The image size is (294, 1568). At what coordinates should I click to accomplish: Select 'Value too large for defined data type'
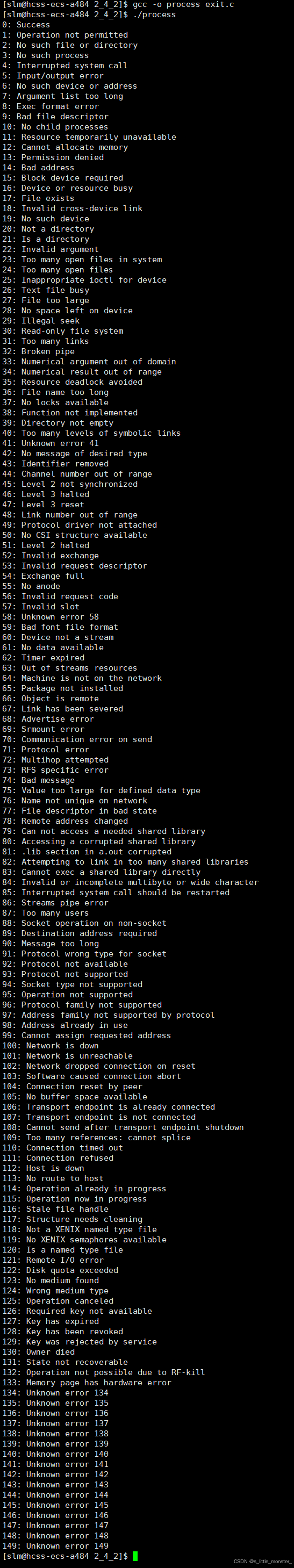point(101,790)
